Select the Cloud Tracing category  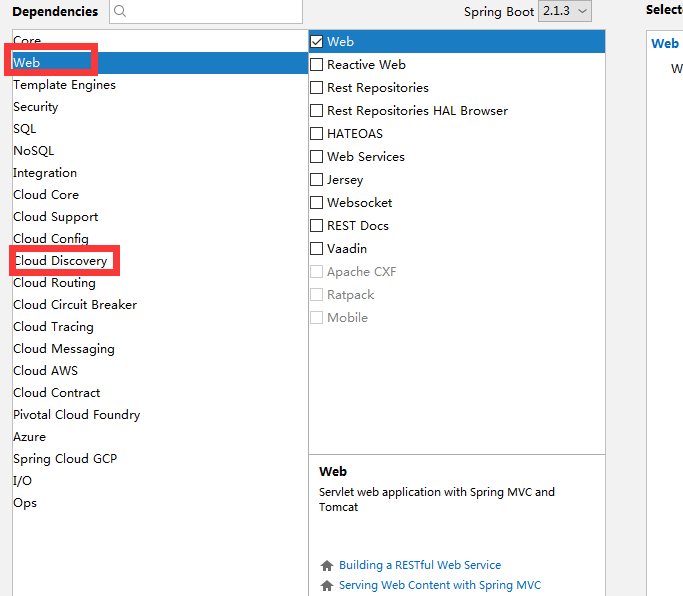click(x=160, y=327)
